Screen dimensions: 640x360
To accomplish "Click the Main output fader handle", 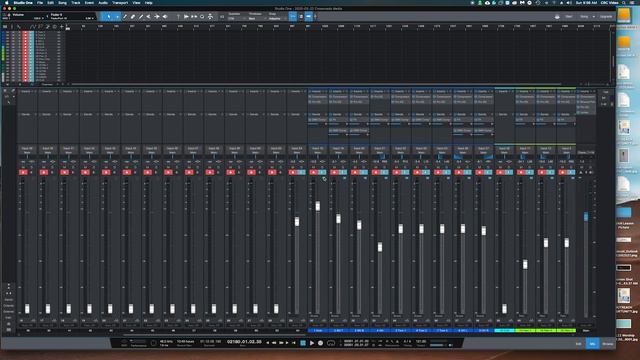I will pos(586,217).
